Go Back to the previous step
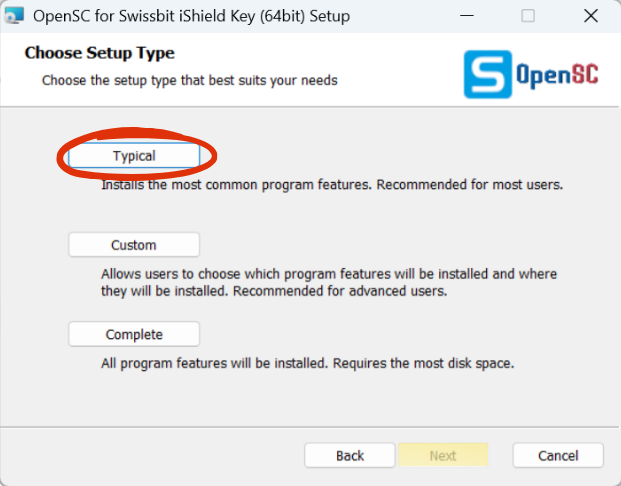Image resolution: width=621 pixels, height=486 pixels. (x=350, y=456)
